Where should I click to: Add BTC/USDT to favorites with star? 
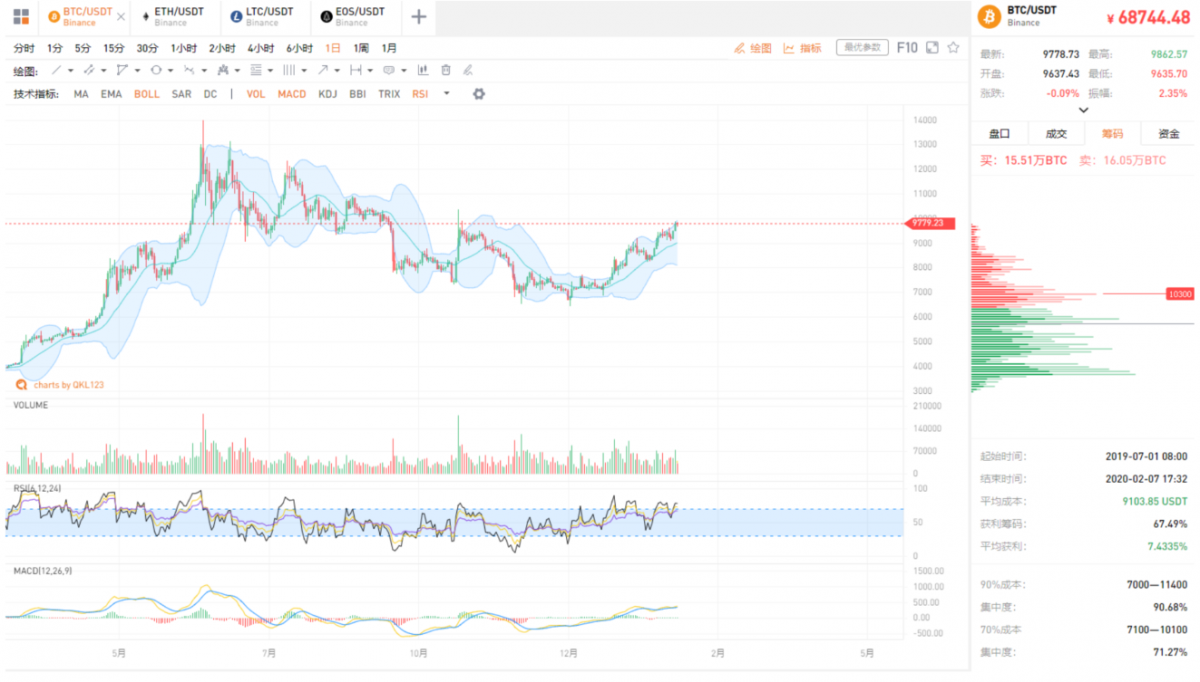coord(954,47)
